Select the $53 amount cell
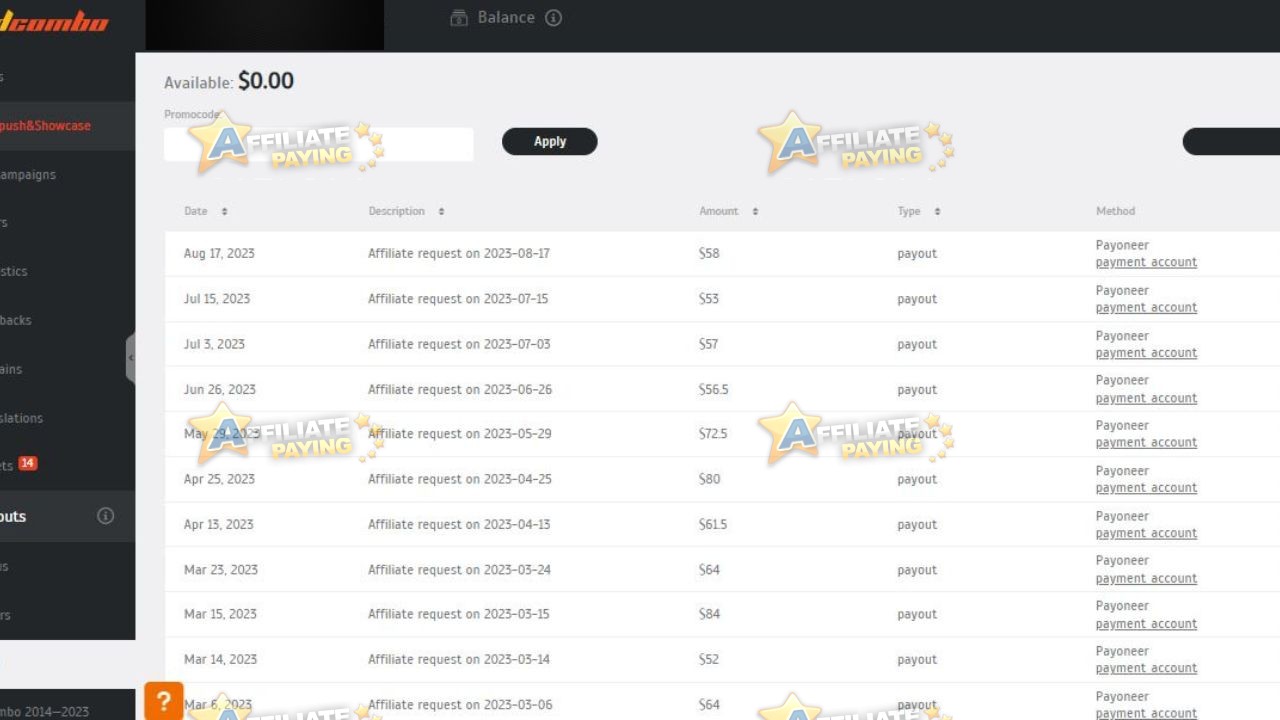1280x720 pixels. click(709, 299)
